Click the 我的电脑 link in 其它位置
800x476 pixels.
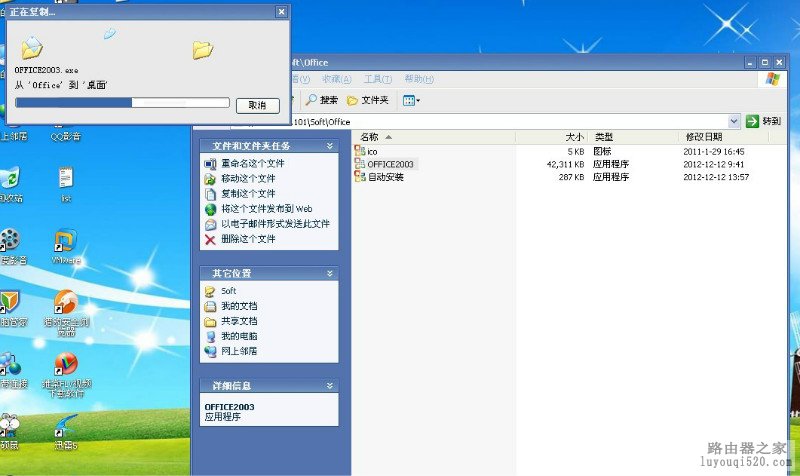(x=239, y=336)
